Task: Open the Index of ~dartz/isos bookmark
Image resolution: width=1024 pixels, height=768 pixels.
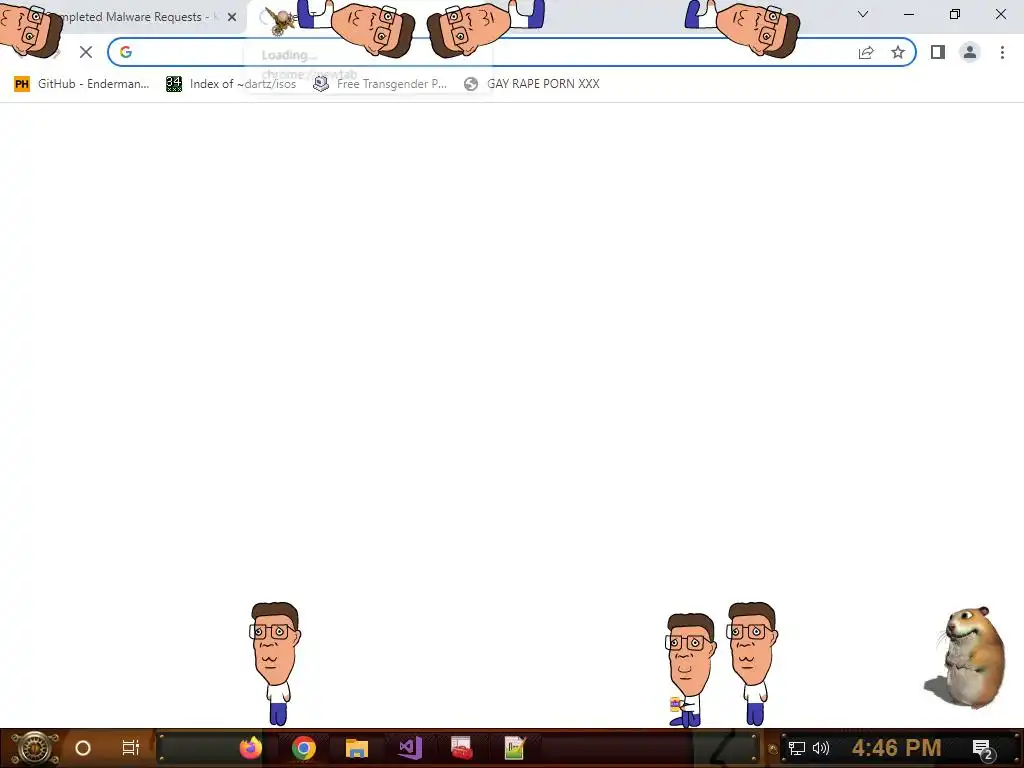Action: 231,84
